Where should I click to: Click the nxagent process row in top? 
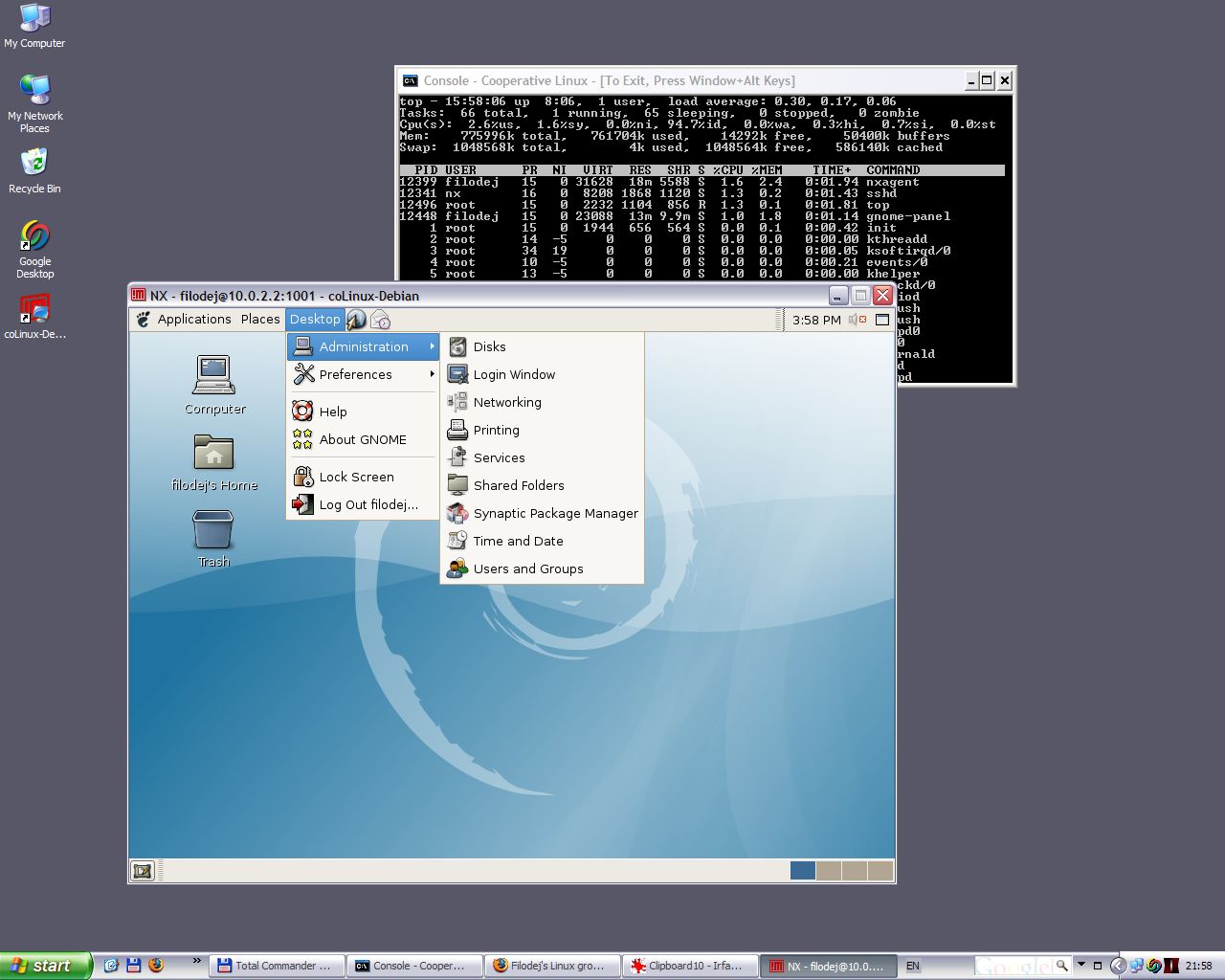tap(702, 182)
